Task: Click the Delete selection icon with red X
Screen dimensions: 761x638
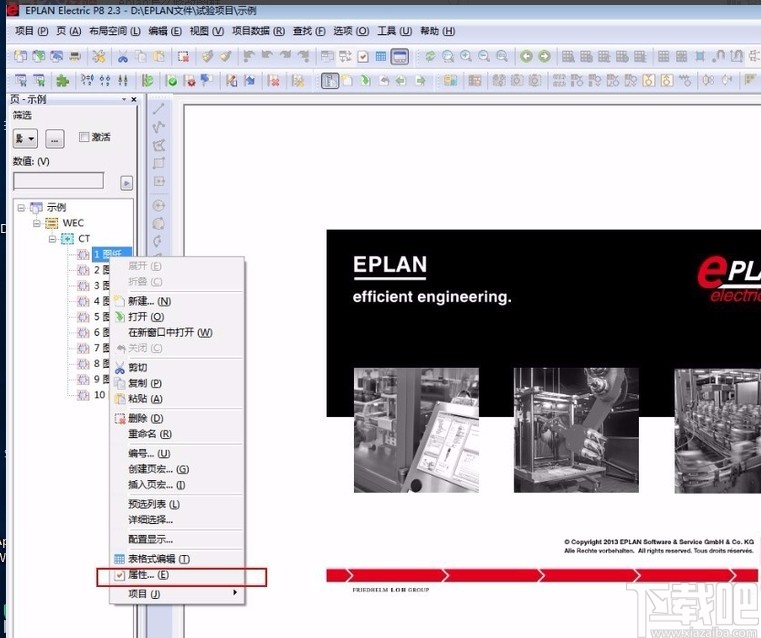Action: tap(183, 57)
